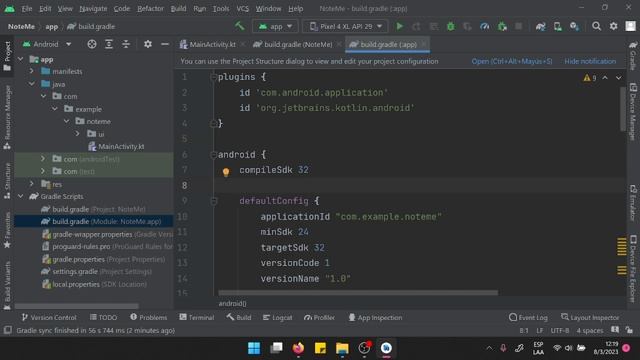640x360 pixels.
Task: Click Expand All icon in Project panel
Action: (x=109, y=44)
